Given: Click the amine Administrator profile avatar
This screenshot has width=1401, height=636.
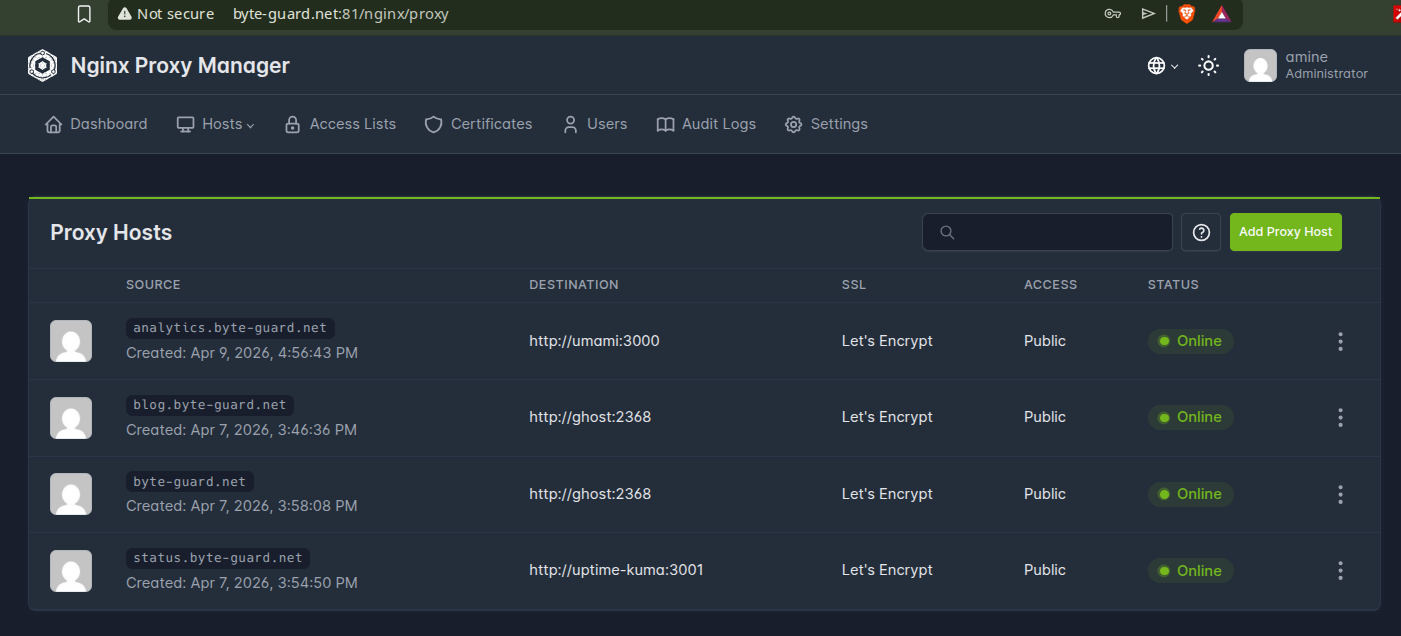Looking at the screenshot, I should coord(1260,65).
